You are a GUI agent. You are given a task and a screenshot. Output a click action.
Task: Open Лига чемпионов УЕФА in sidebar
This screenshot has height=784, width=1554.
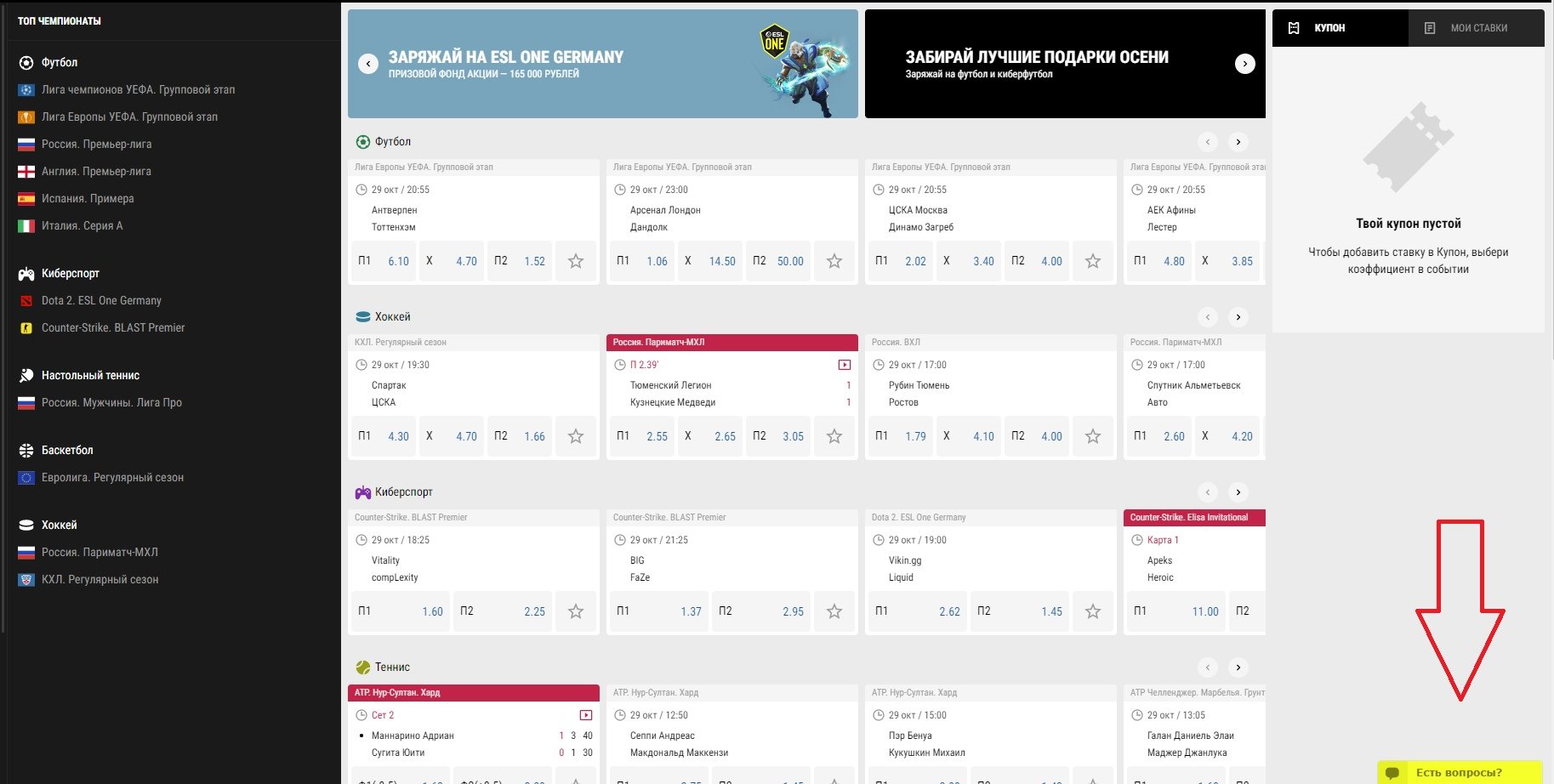[x=138, y=89]
